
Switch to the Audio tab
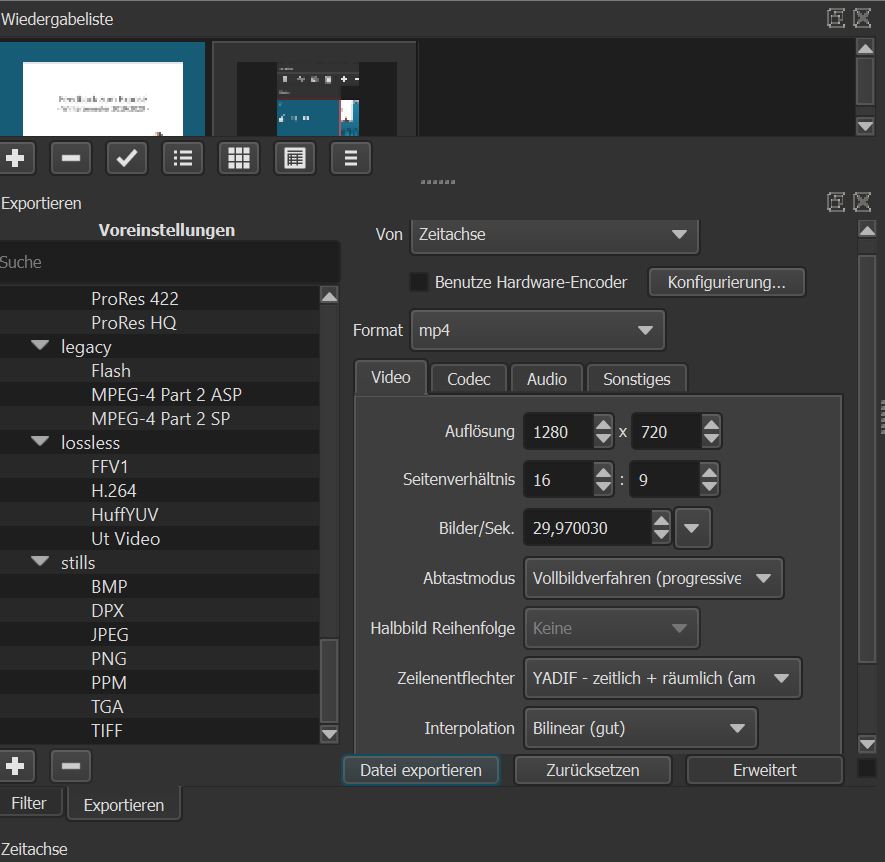tap(547, 379)
